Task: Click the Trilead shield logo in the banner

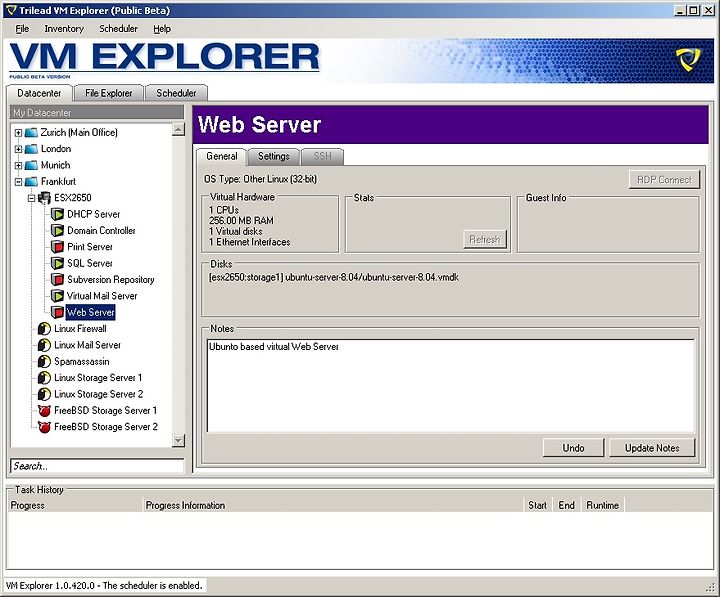Action: 688,60
